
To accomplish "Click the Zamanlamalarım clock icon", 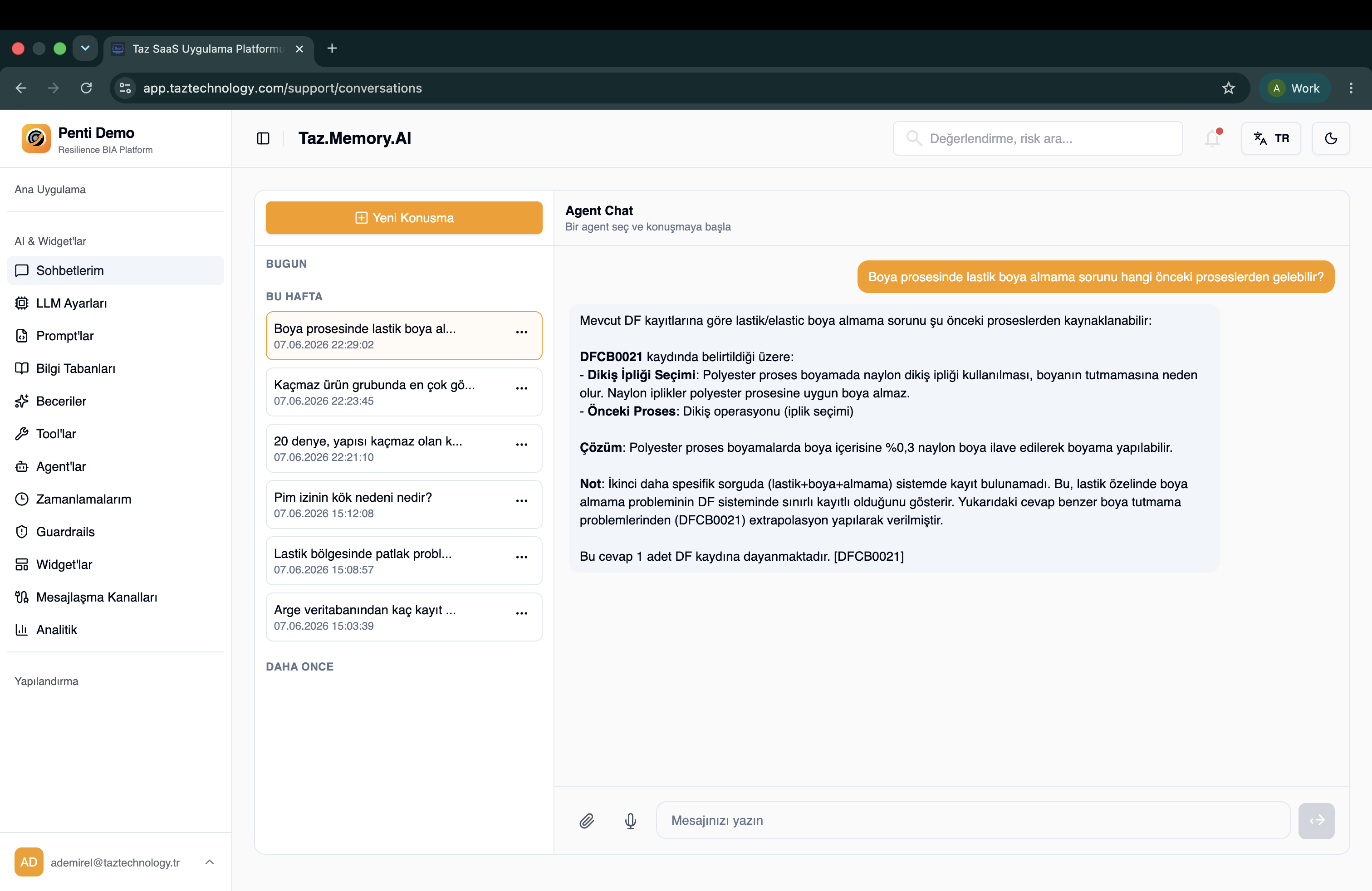I will [x=22, y=499].
